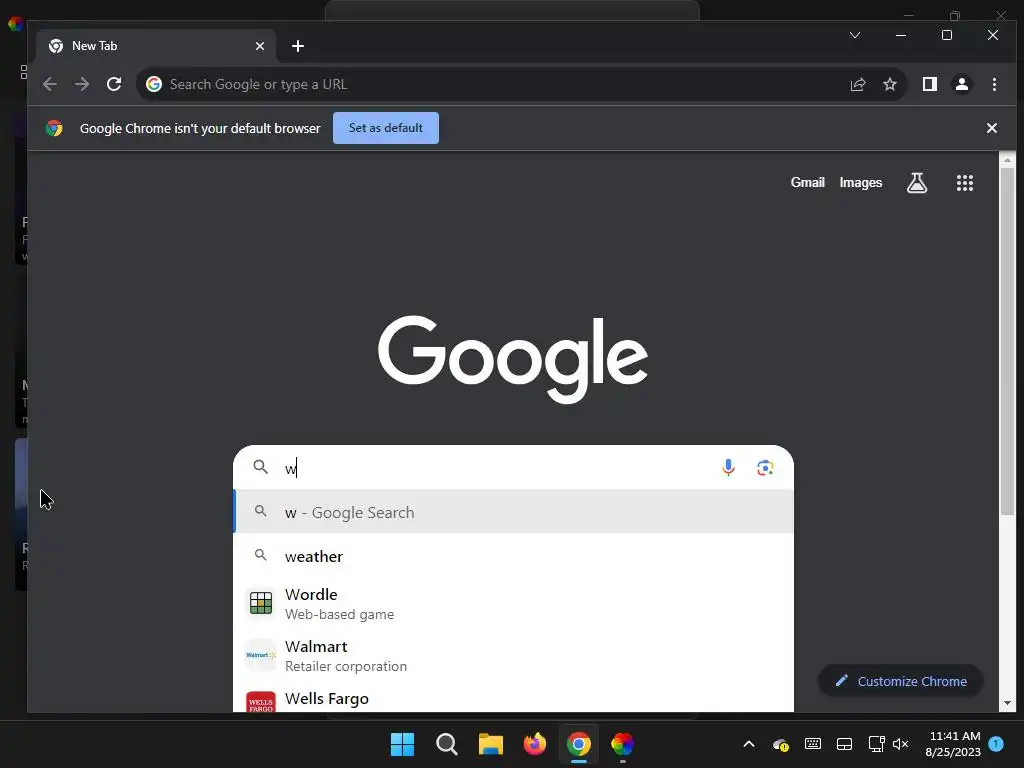Close the New Tab tab

point(260,46)
